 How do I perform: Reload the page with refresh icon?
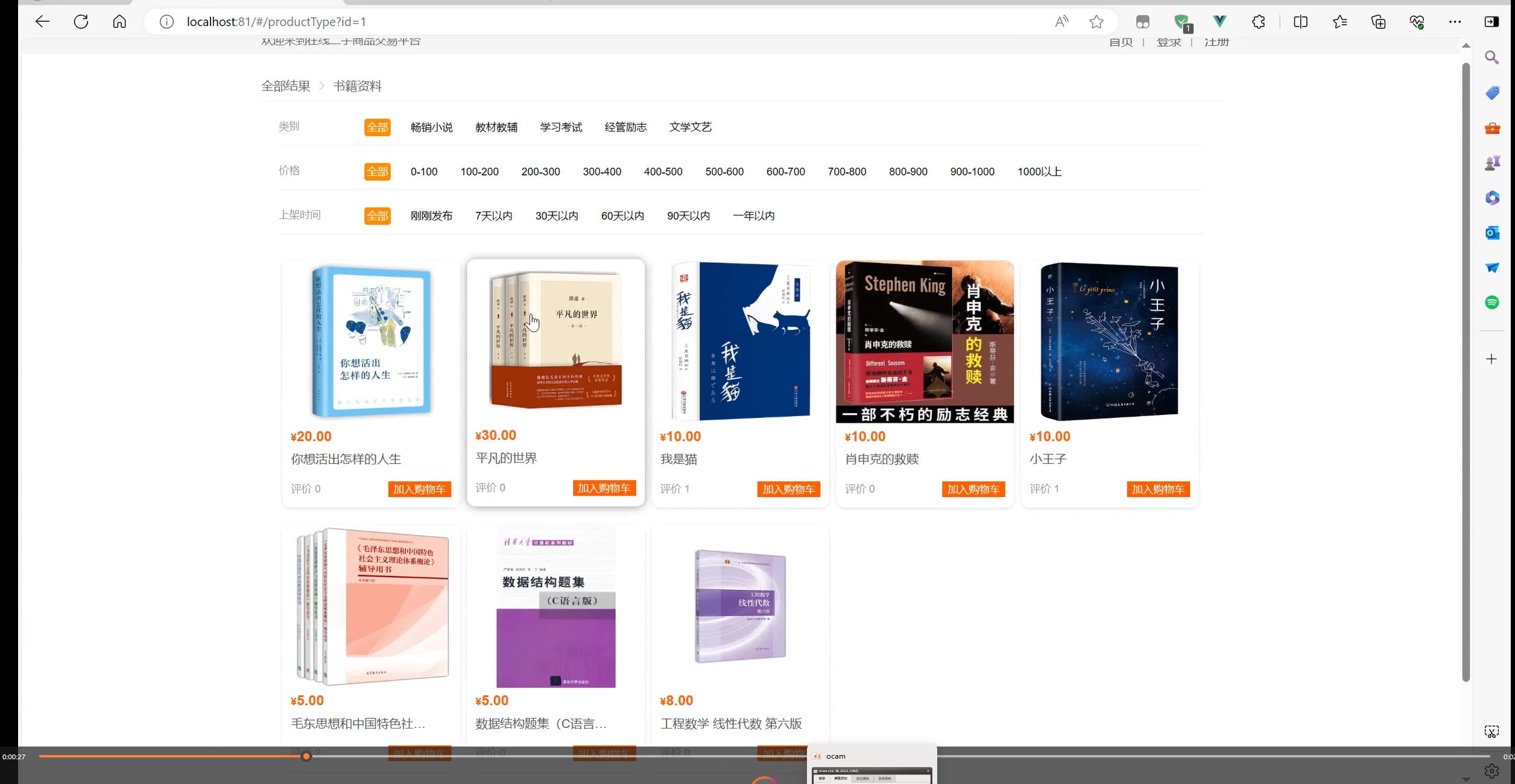pos(81,22)
